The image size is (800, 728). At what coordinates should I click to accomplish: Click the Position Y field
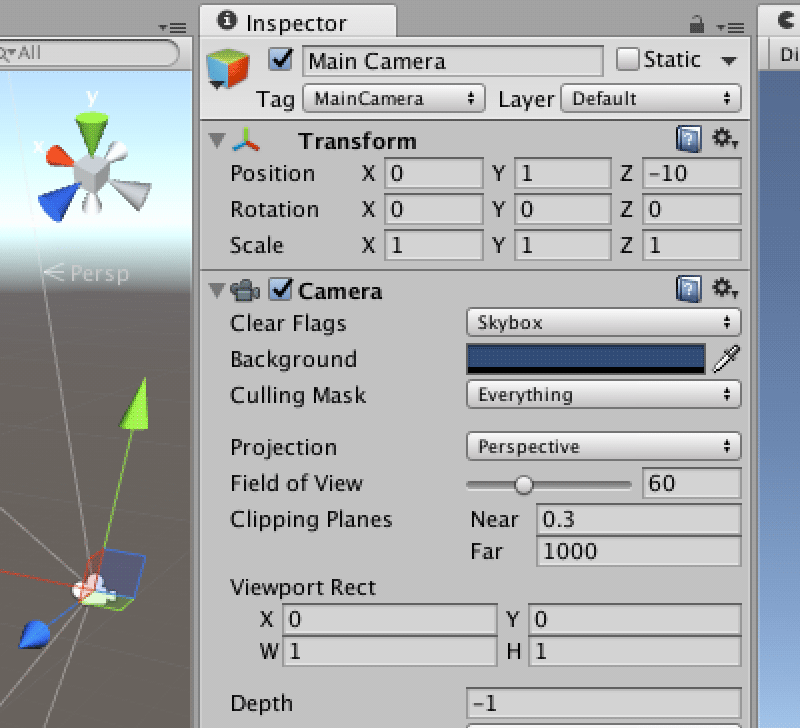(563, 173)
